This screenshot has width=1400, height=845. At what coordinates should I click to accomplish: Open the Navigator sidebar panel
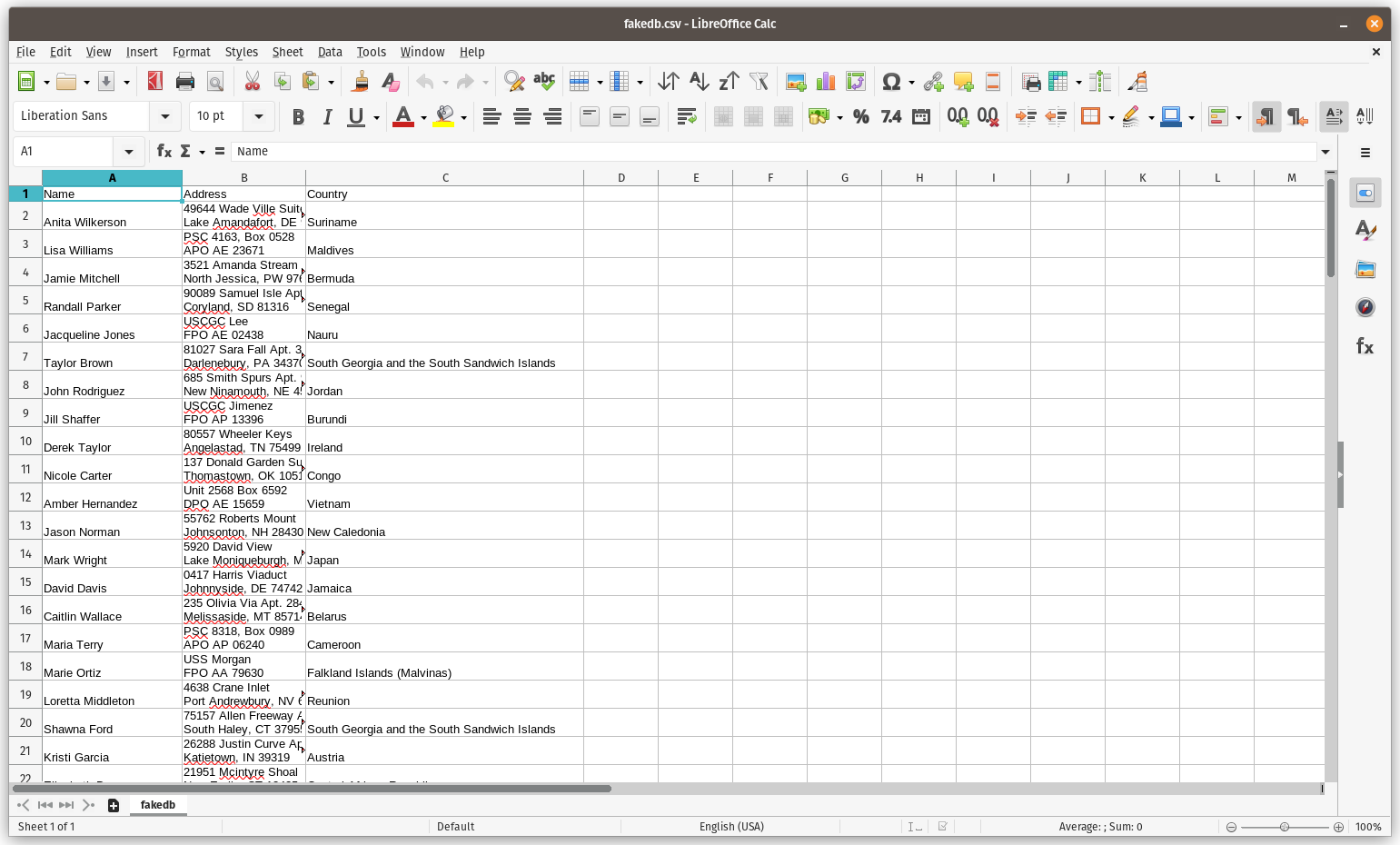[1365, 307]
